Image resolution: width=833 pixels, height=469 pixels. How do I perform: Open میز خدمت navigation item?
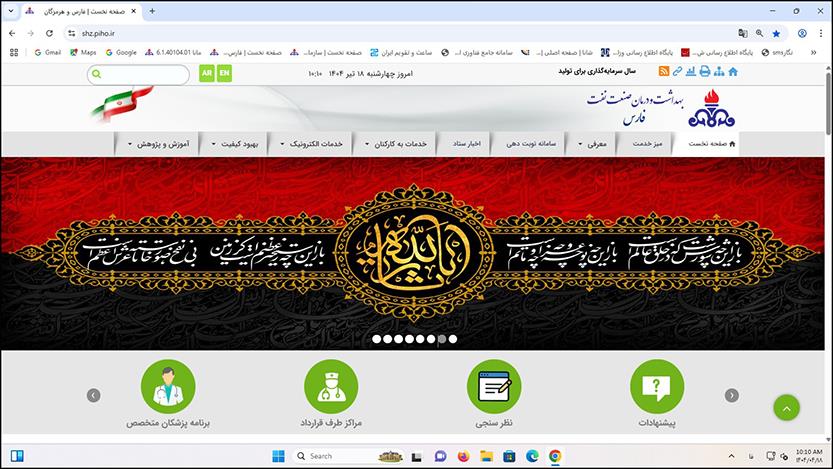(647, 143)
